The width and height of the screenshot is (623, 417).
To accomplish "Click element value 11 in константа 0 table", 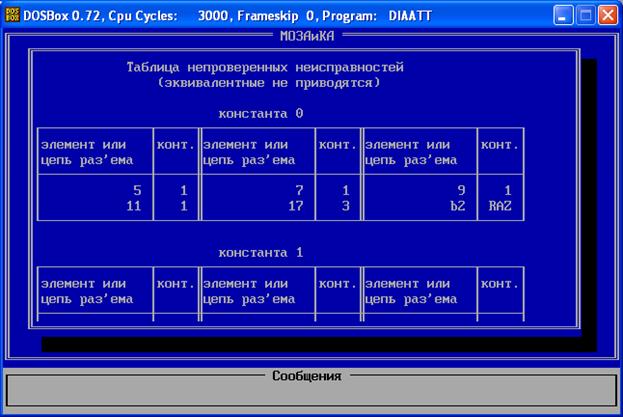I will click(x=133, y=203).
